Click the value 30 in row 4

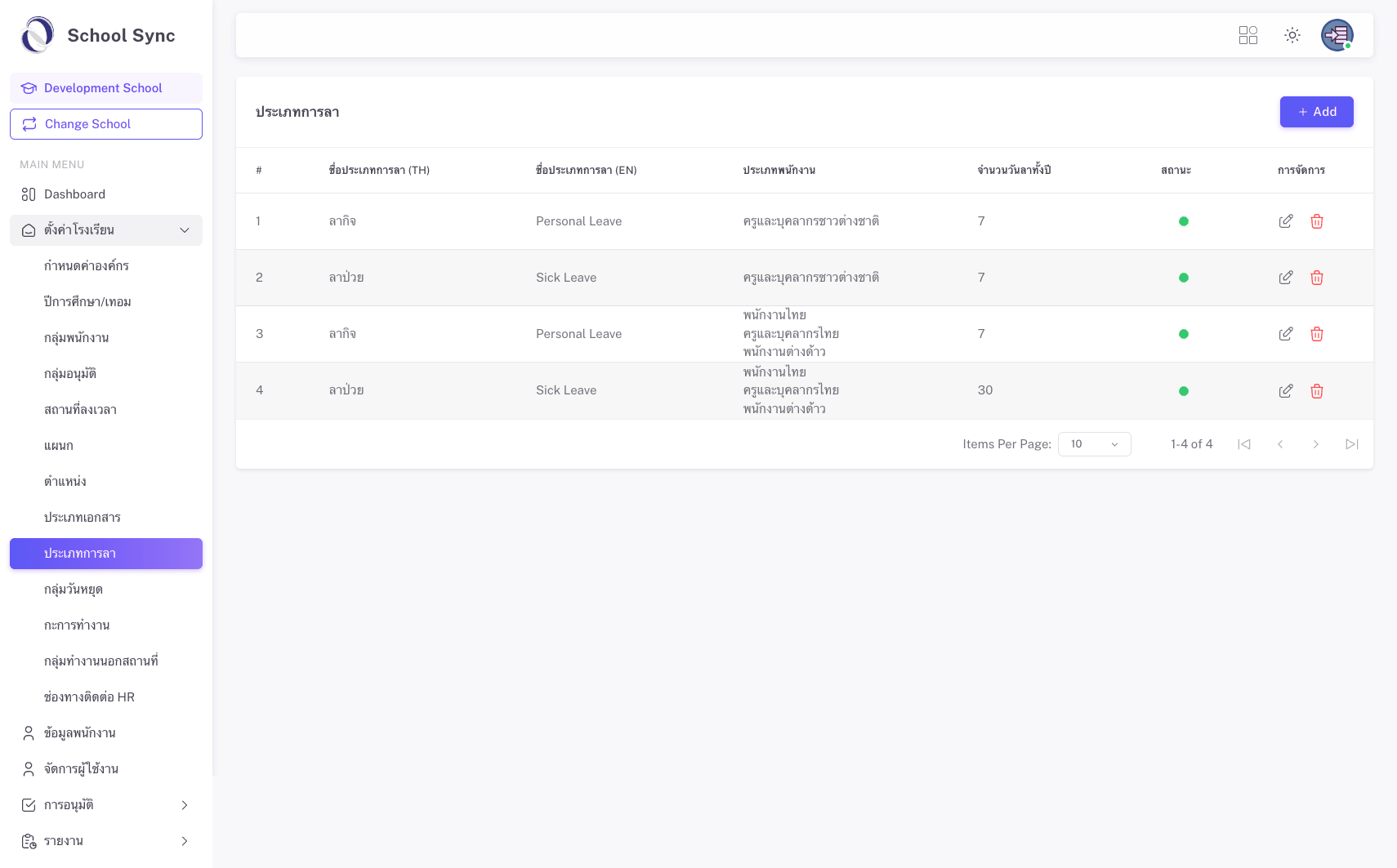(x=985, y=390)
